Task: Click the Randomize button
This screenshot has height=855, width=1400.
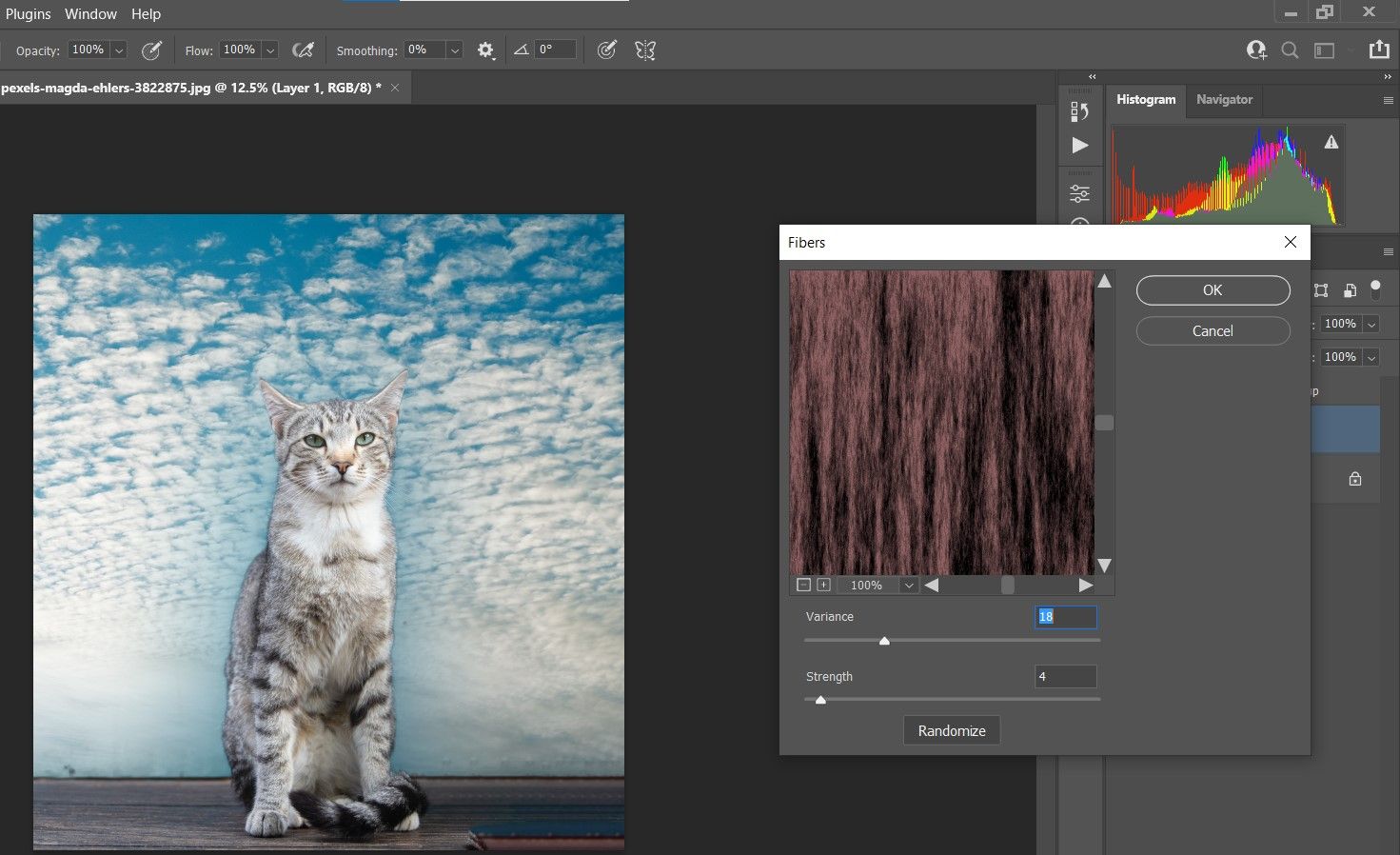Action: click(x=952, y=730)
